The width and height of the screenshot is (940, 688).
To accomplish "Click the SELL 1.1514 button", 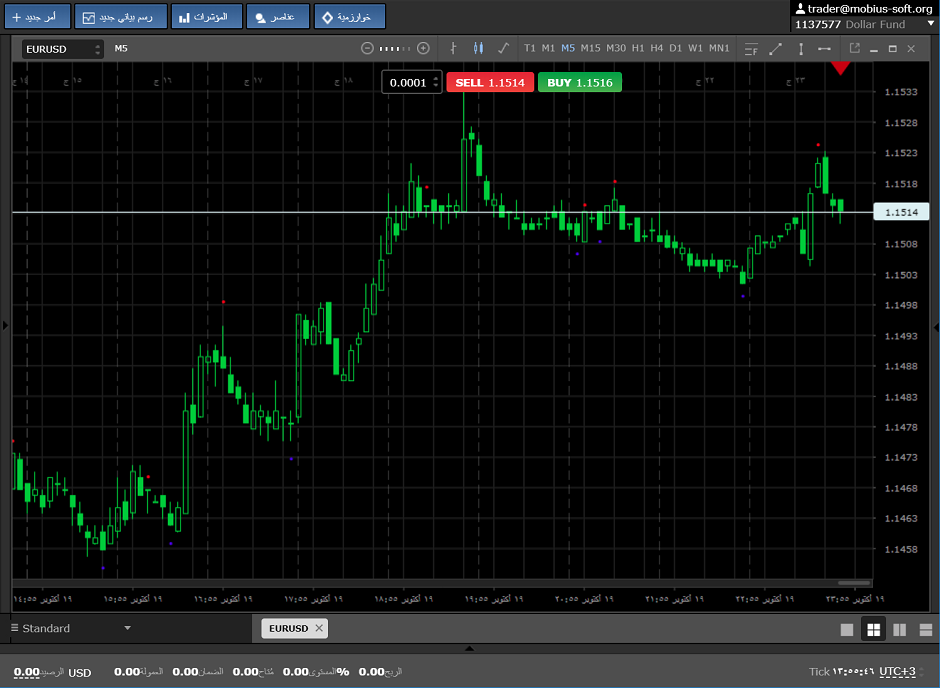I will pos(490,83).
